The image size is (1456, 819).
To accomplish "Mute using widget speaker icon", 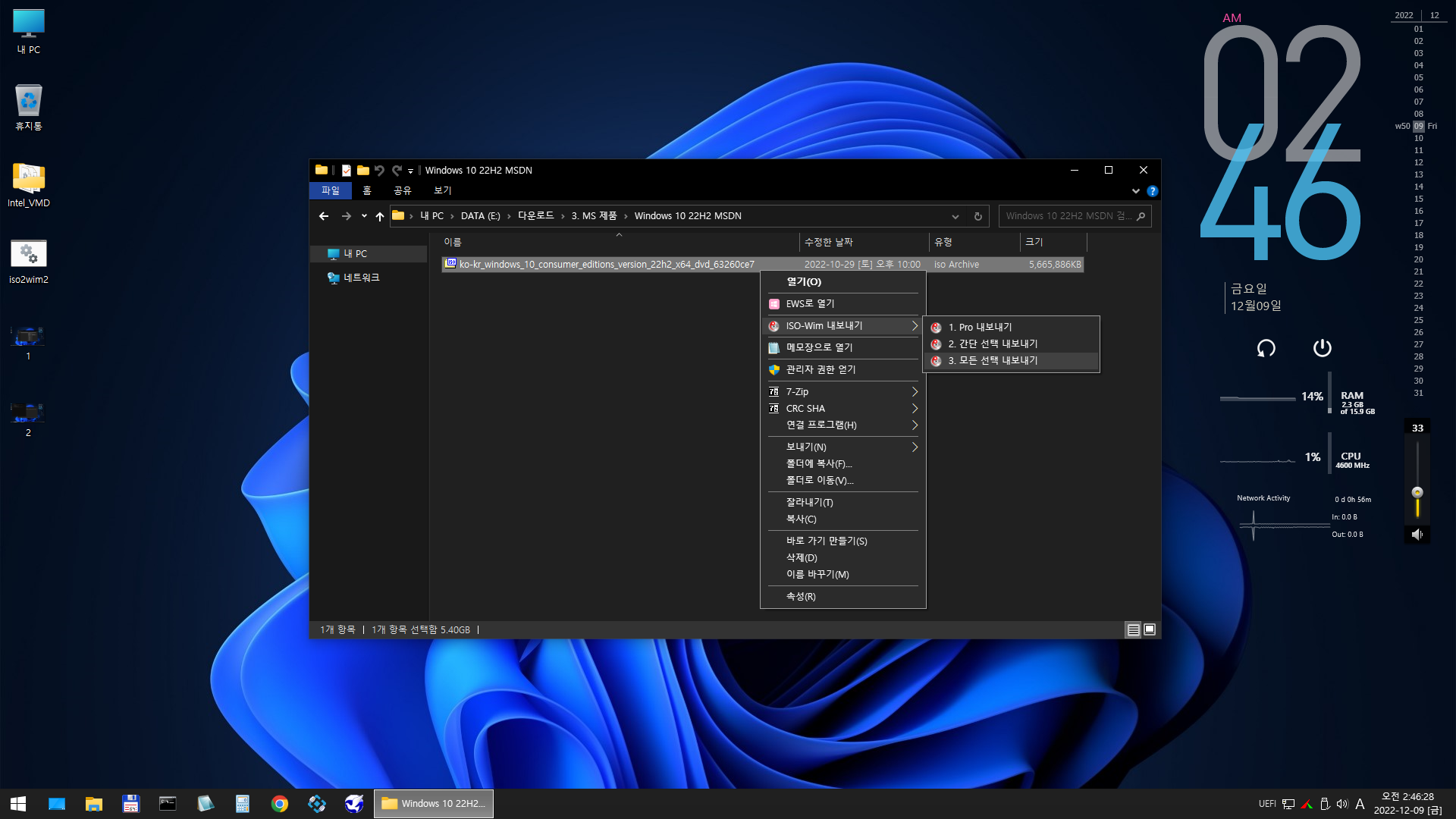I will coord(1417,535).
